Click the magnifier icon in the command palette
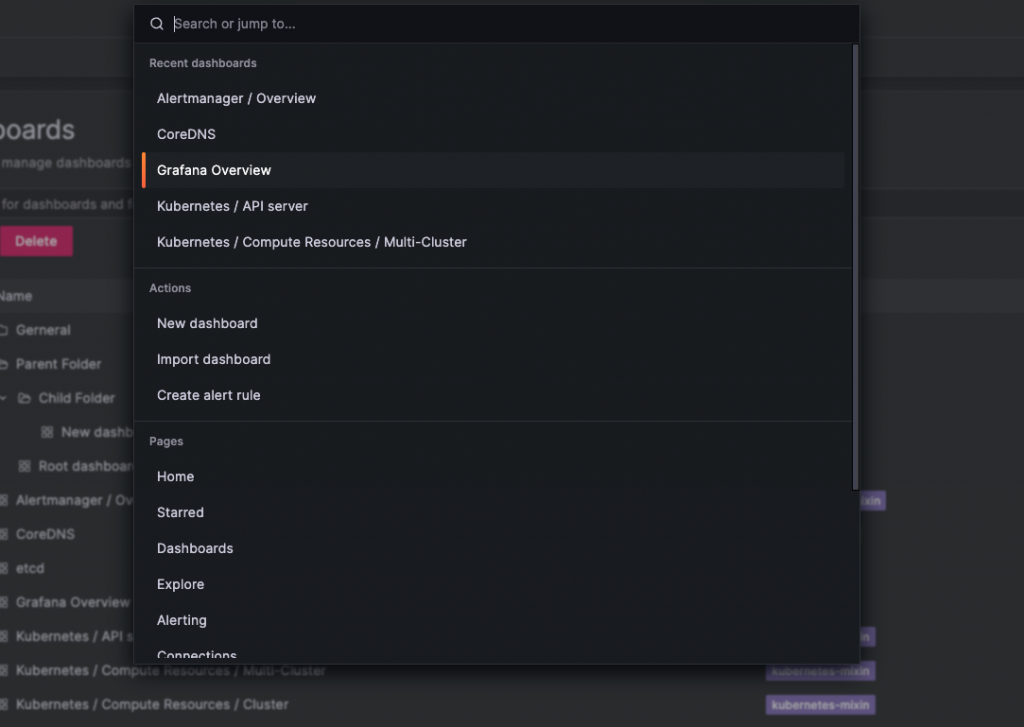This screenshot has width=1024, height=727. click(157, 24)
